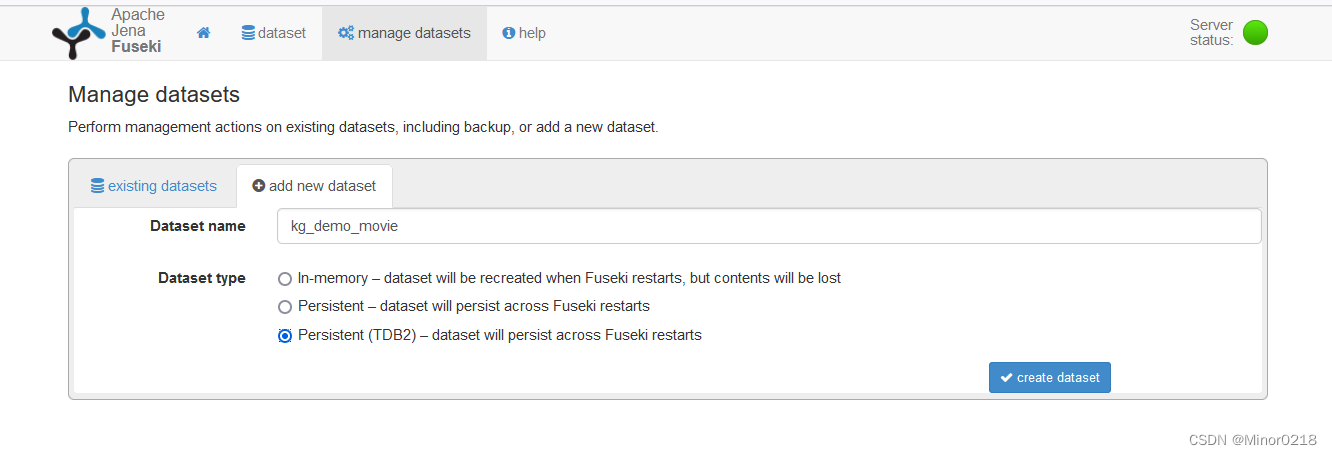This screenshot has width=1332, height=455.
Task: Choose the Persistent dataset type option
Action: pyautogui.click(x=285, y=307)
